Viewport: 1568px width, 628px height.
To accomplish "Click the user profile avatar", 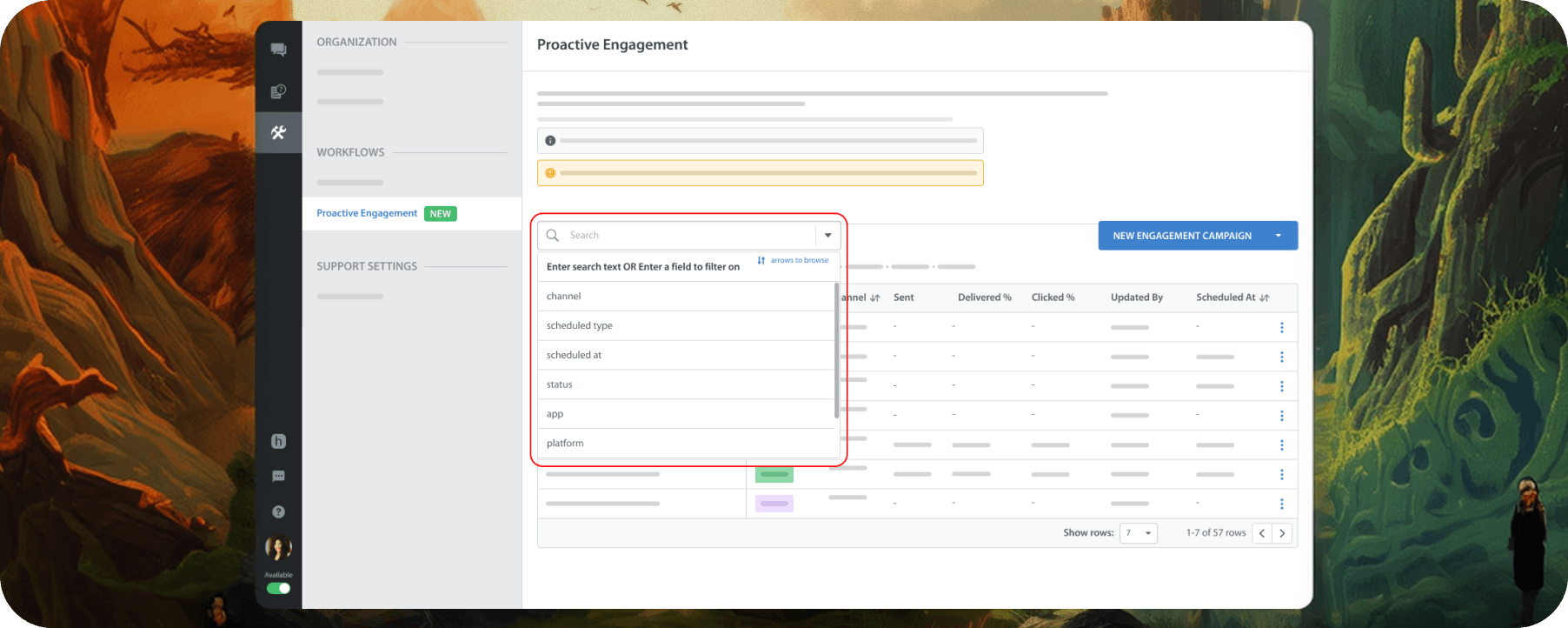I will tap(278, 548).
